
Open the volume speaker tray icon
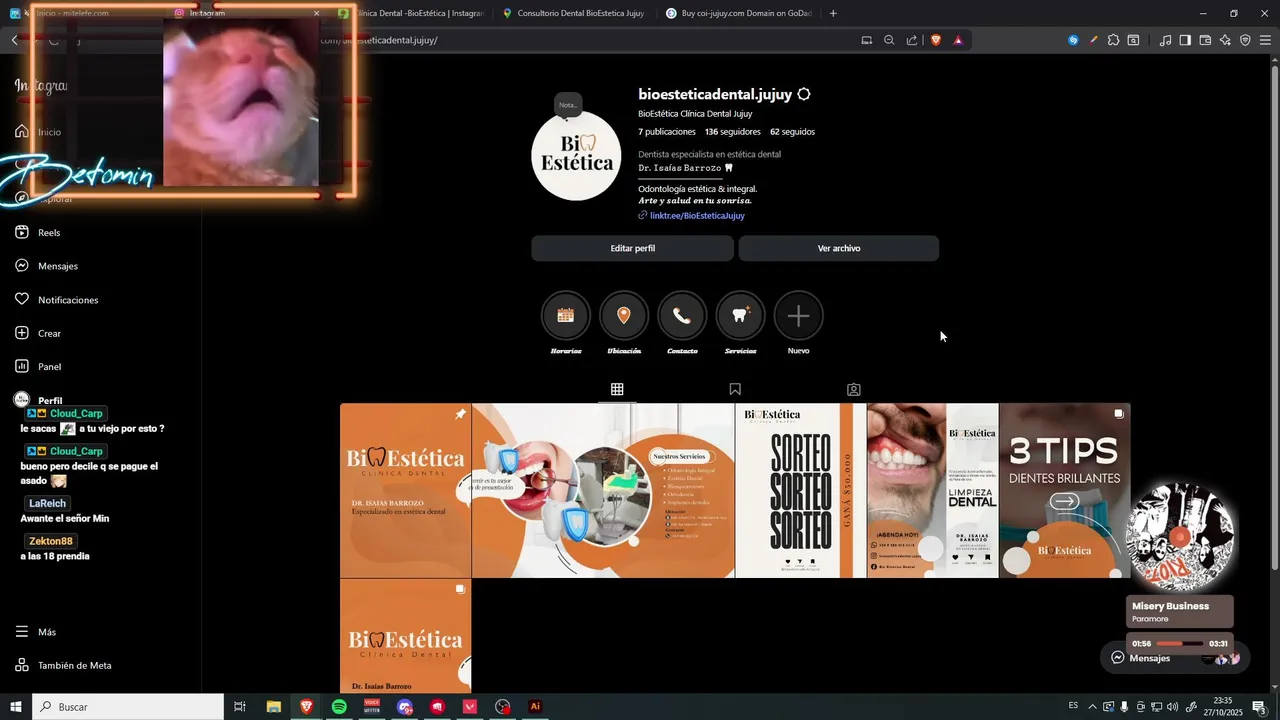click(1172, 706)
